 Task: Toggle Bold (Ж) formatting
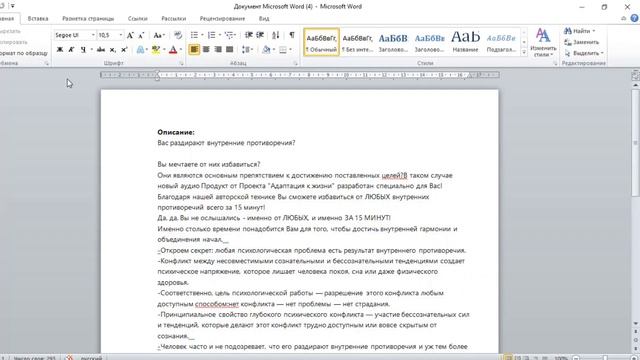coord(60,49)
